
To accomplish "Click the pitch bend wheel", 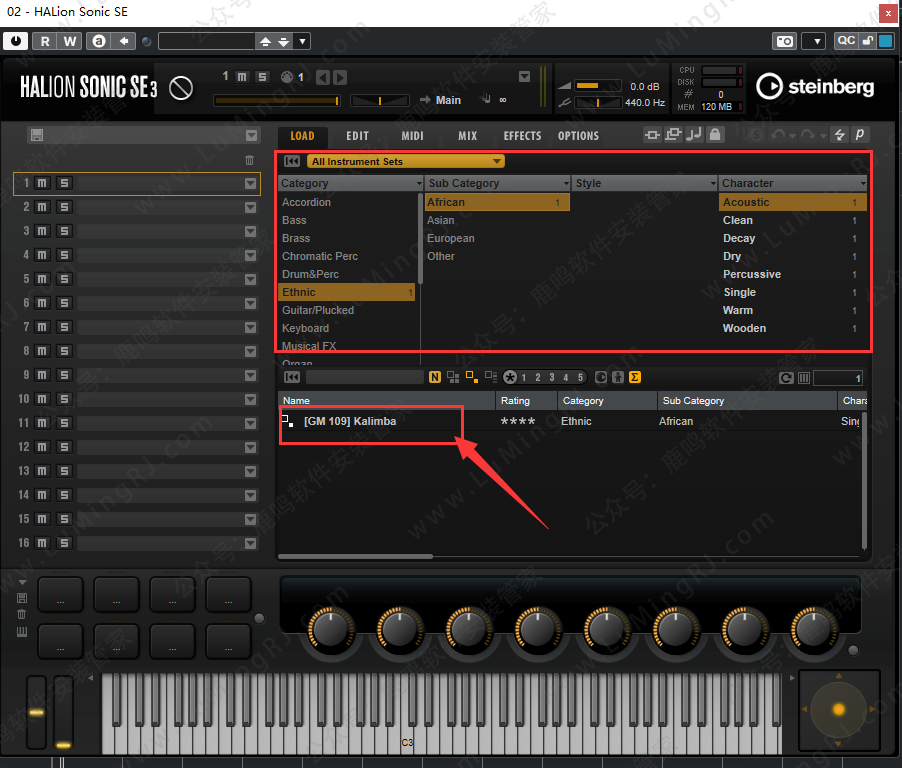I will click(x=36, y=712).
